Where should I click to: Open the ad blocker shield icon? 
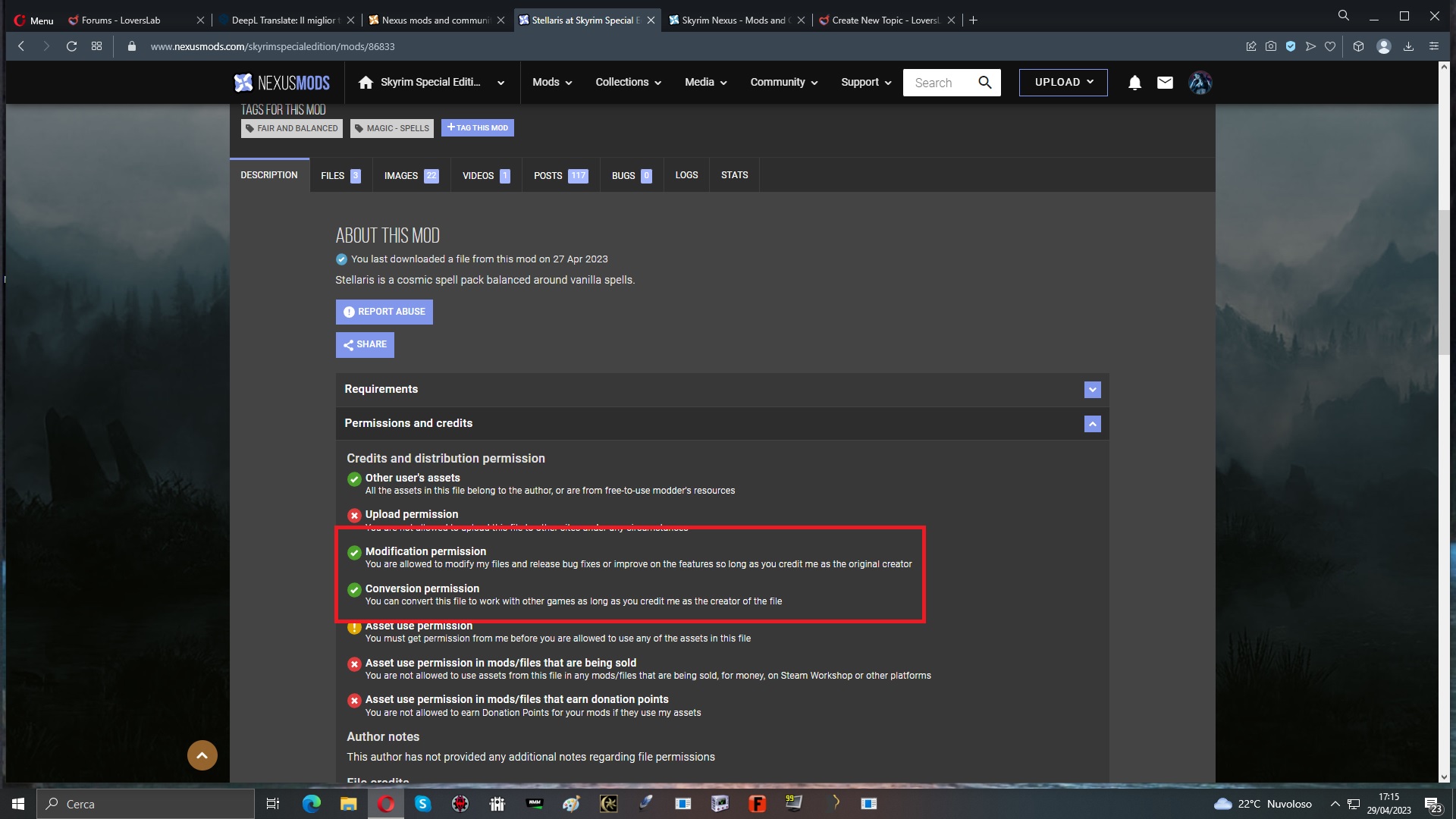click(1291, 46)
